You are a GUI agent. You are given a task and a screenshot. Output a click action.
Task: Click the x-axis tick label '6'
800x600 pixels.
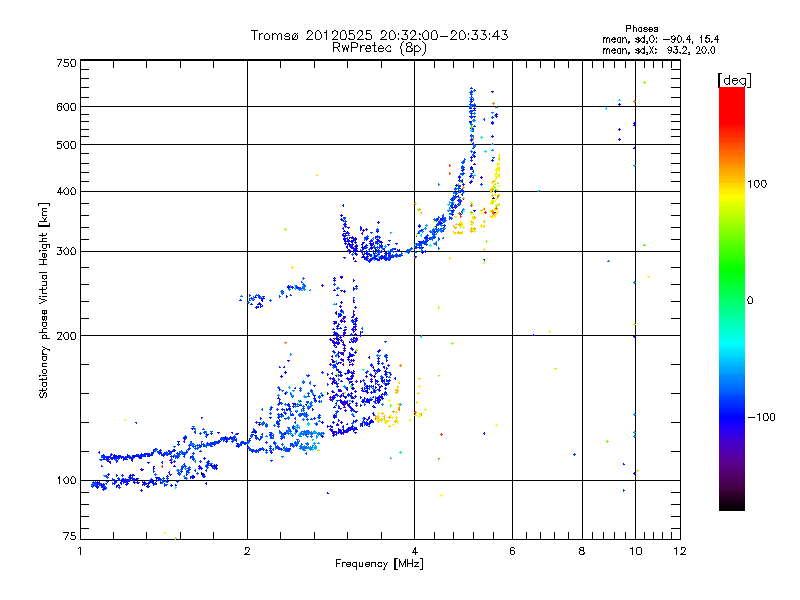(x=512, y=551)
